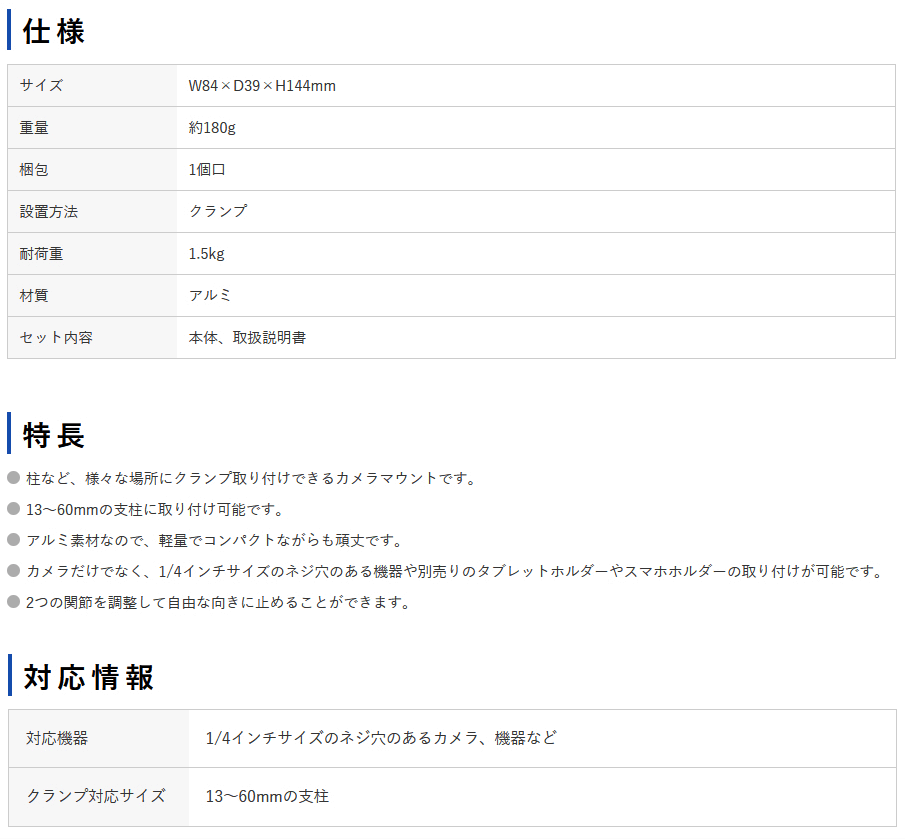Image resolution: width=905 pixels, height=839 pixels.
Task: Click the 本体、取扱説明書 set contents value
Action: click(x=247, y=338)
